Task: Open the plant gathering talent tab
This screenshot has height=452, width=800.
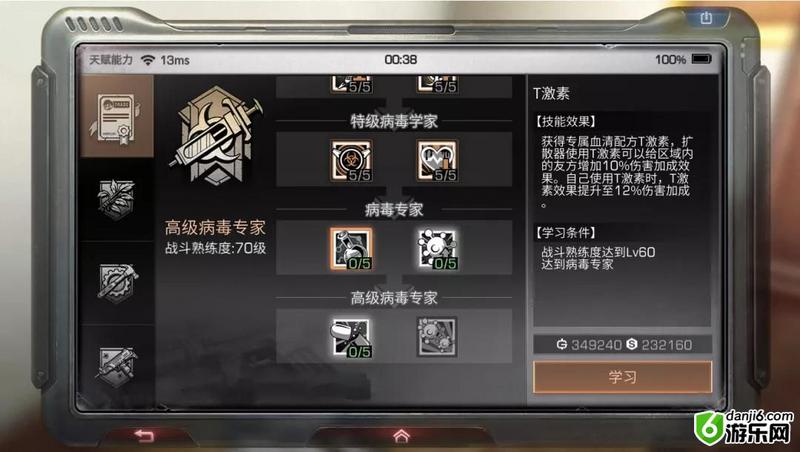Action: [117, 199]
